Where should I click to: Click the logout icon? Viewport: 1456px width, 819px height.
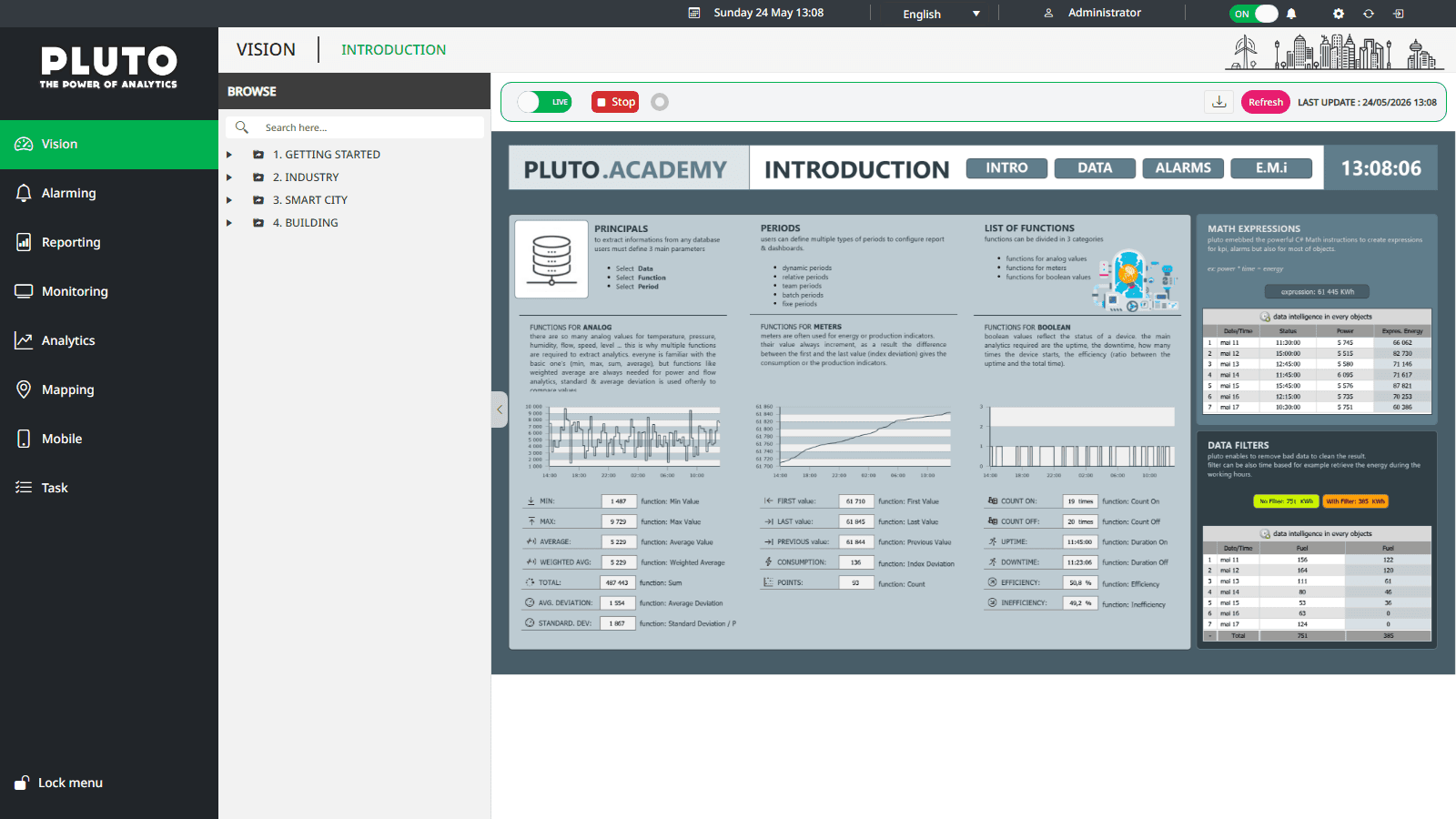1399,14
